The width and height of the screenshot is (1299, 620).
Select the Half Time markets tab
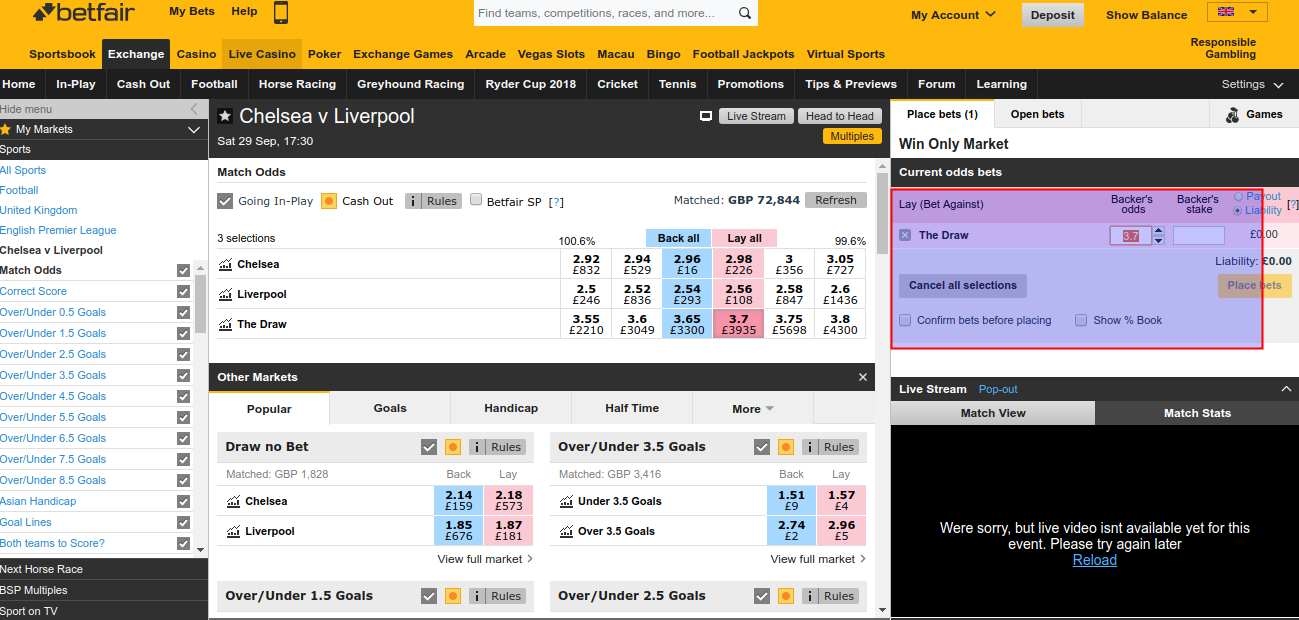pyautogui.click(x=632, y=408)
